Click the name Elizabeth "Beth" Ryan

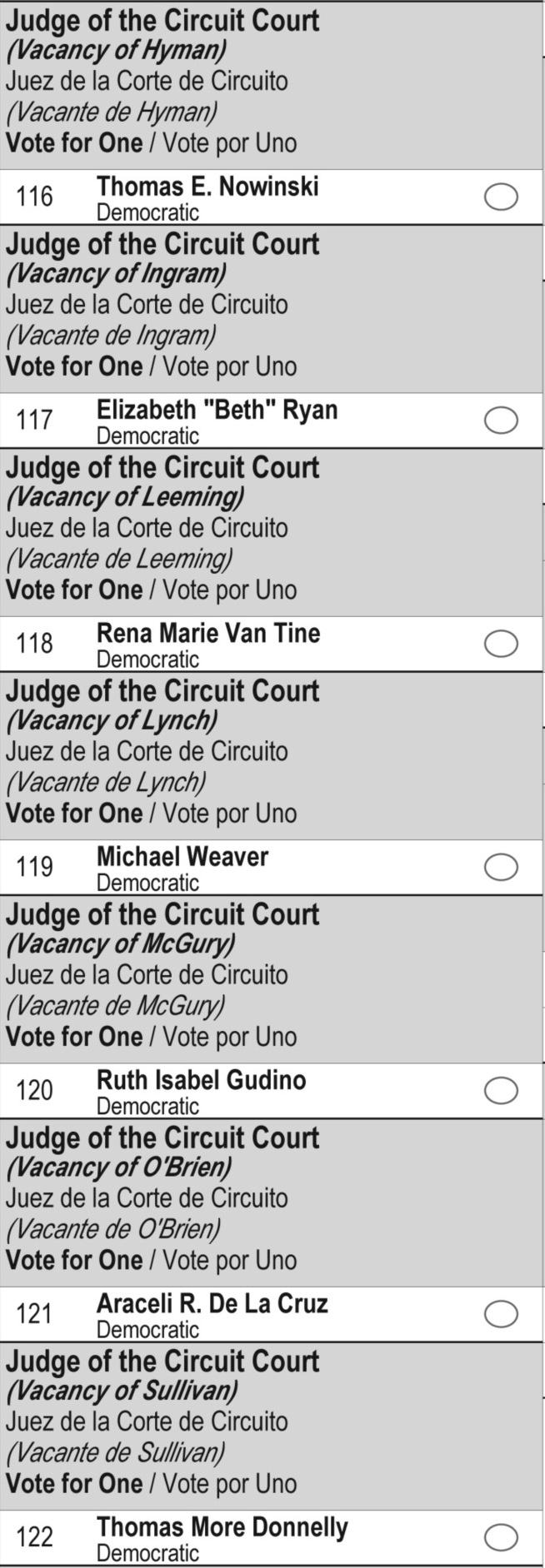click(217, 410)
